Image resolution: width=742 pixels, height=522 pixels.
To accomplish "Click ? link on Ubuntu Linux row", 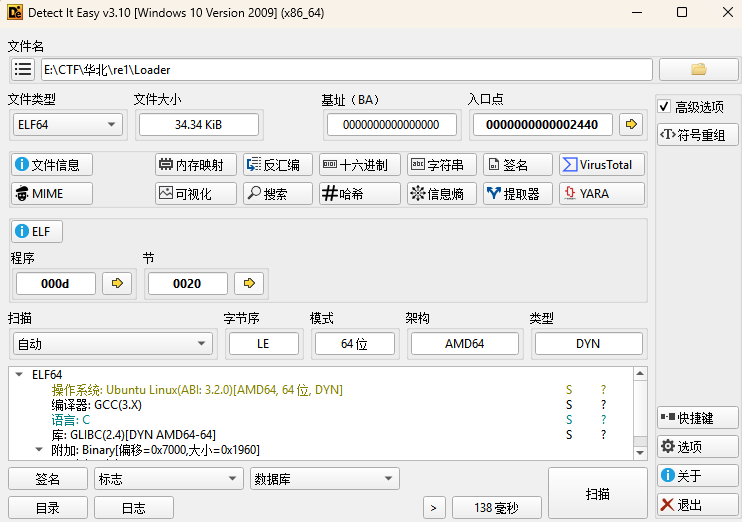I will click(603, 389).
